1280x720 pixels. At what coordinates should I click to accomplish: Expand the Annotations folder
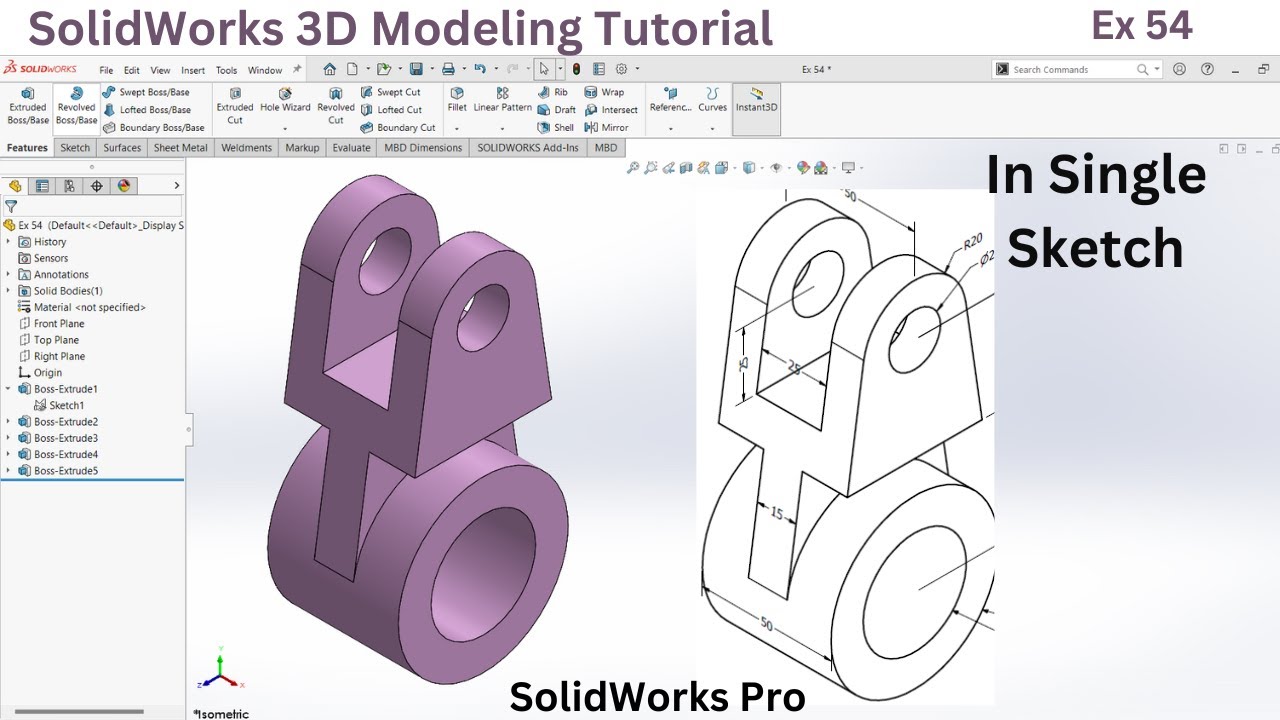[9, 274]
